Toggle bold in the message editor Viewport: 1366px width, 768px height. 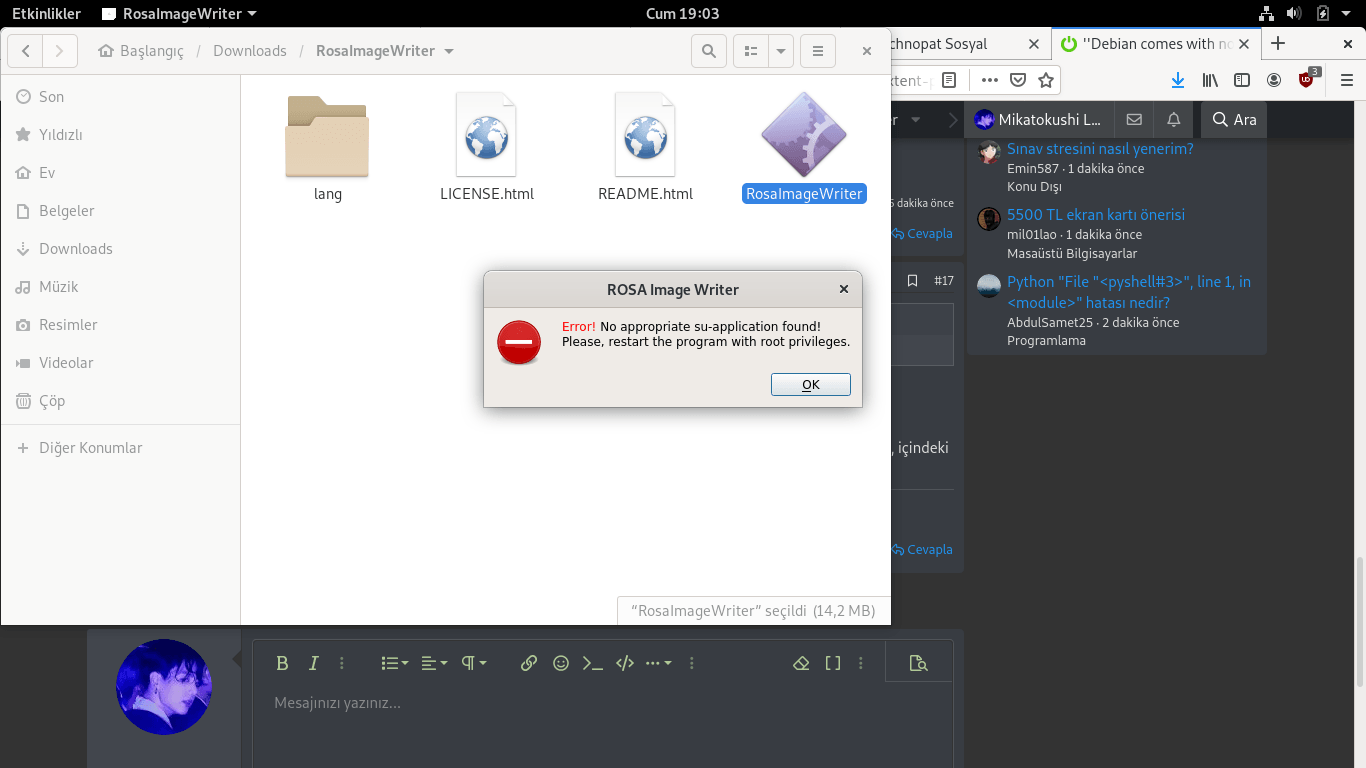click(x=282, y=663)
